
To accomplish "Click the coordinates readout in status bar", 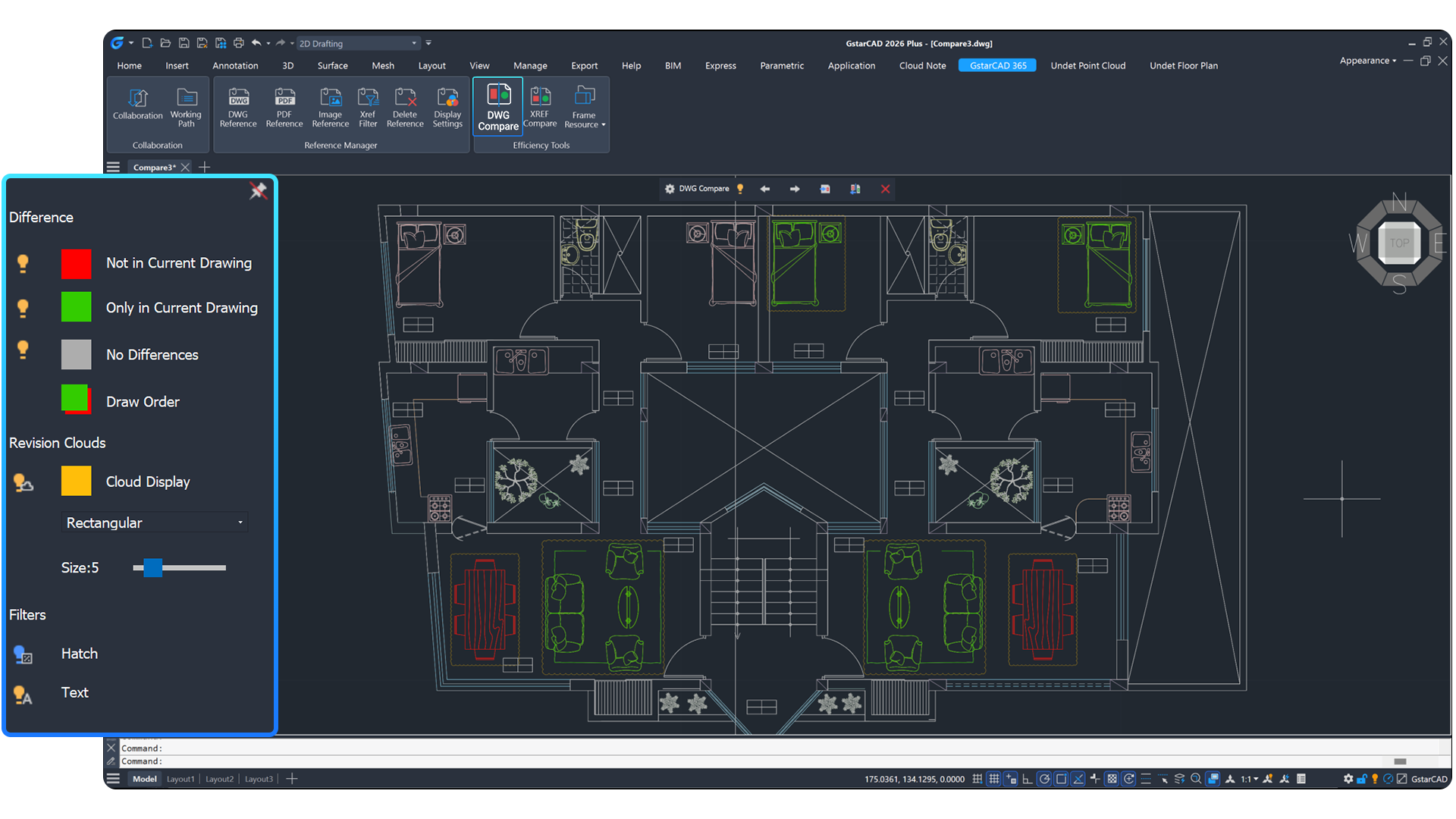I will (x=915, y=779).
